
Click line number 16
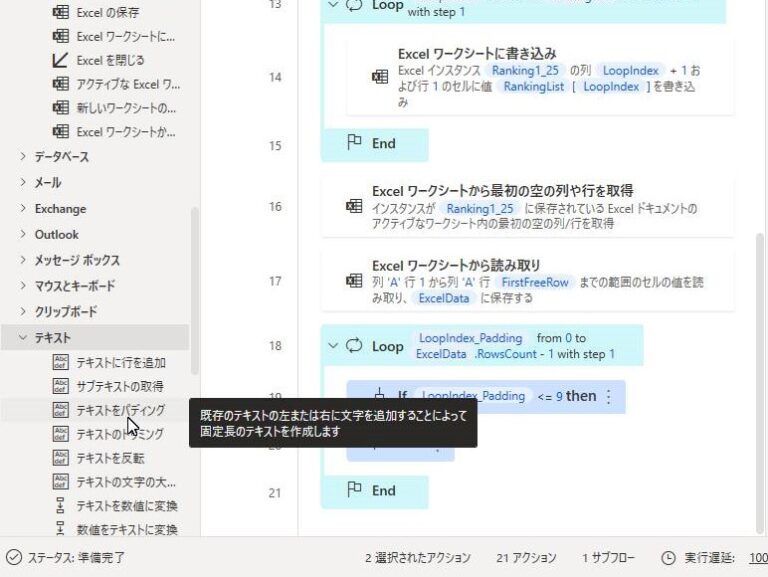275,207
